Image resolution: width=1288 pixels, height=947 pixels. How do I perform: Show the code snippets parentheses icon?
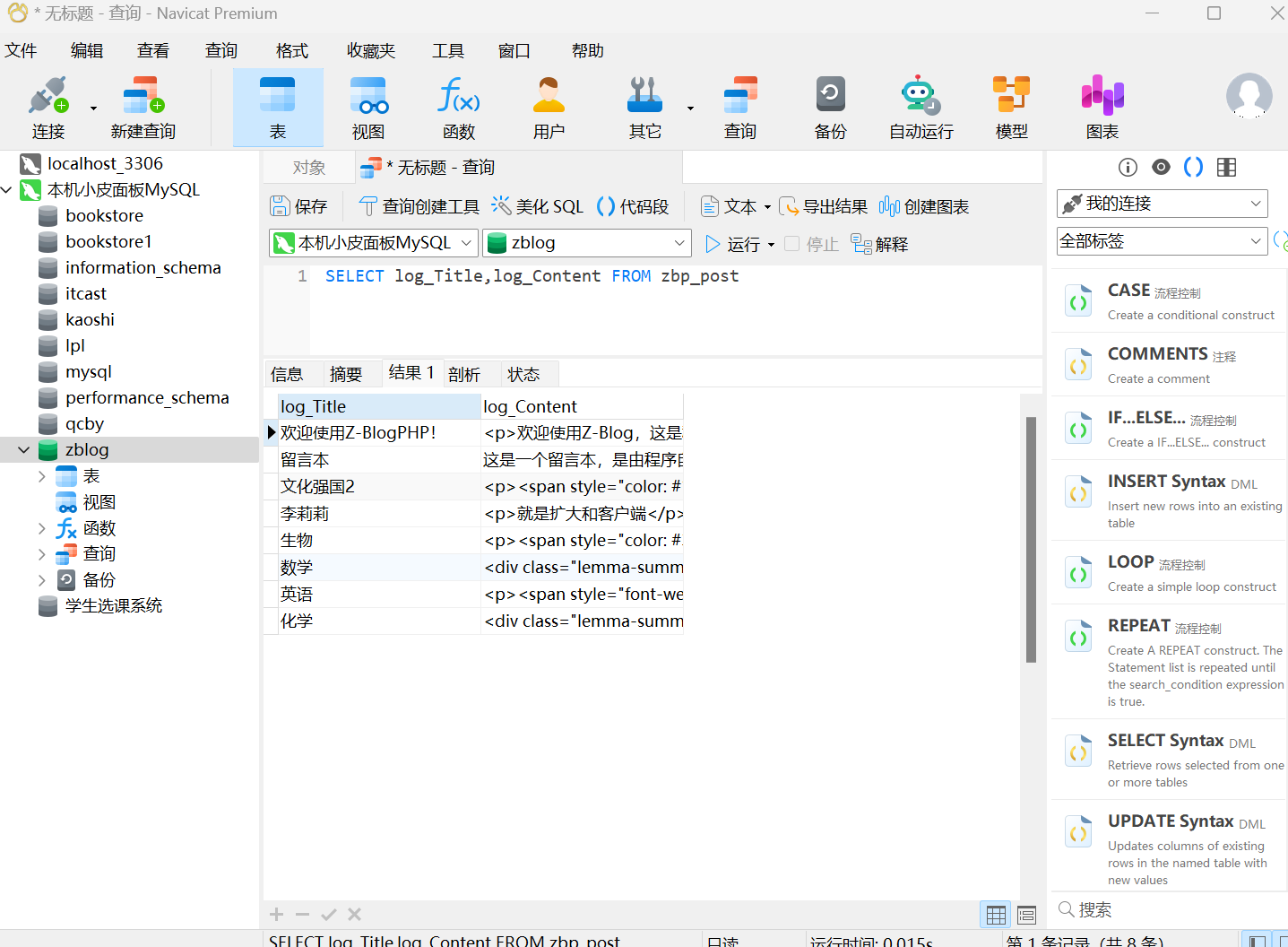[1194, 168]
